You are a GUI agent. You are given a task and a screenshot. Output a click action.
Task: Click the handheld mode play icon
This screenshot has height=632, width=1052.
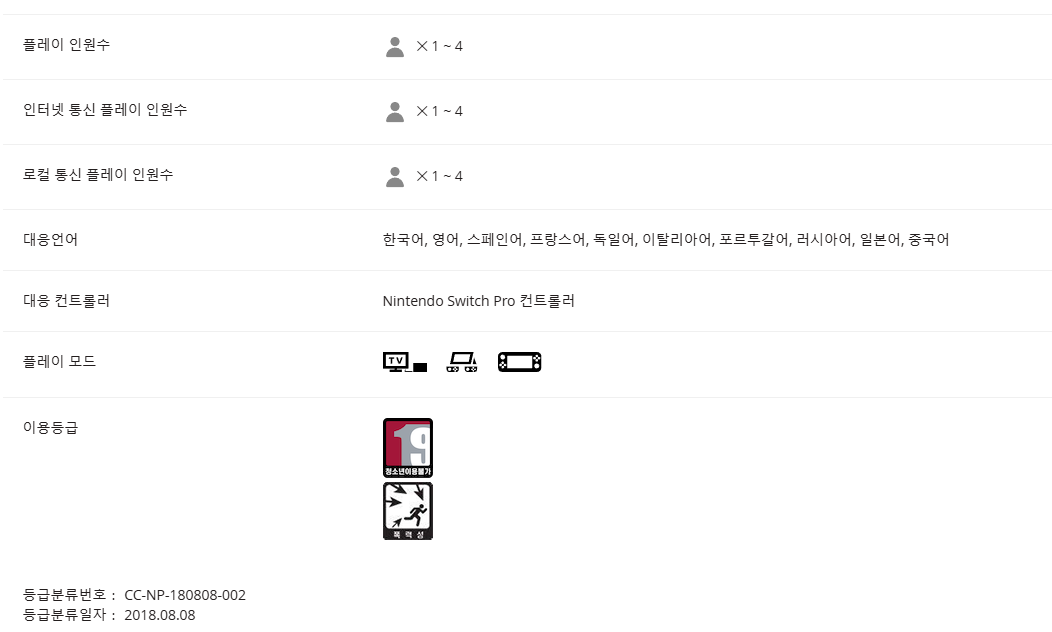tap(519, 362)
